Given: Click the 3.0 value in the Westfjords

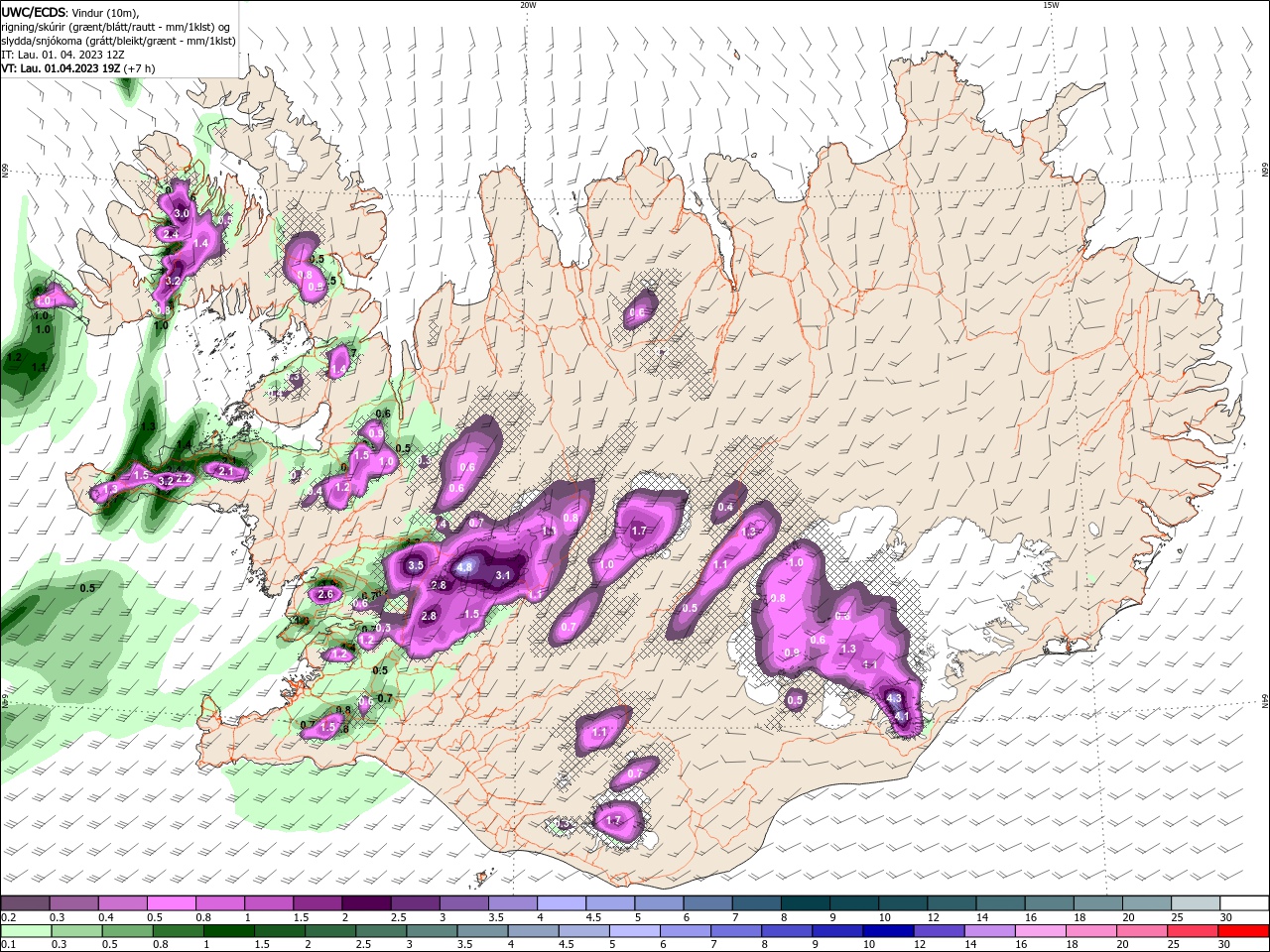Looking at the screenshot, I should 182,214.
